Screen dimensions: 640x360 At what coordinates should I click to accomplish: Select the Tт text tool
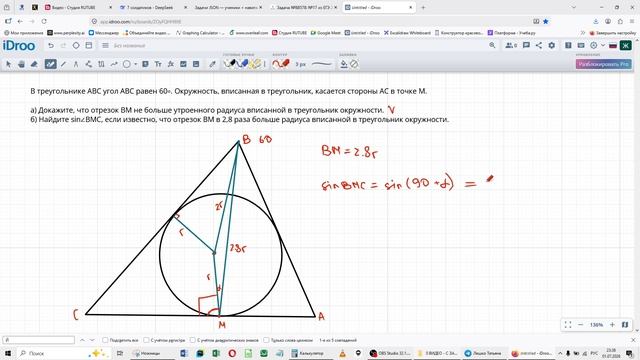point(158,64)
